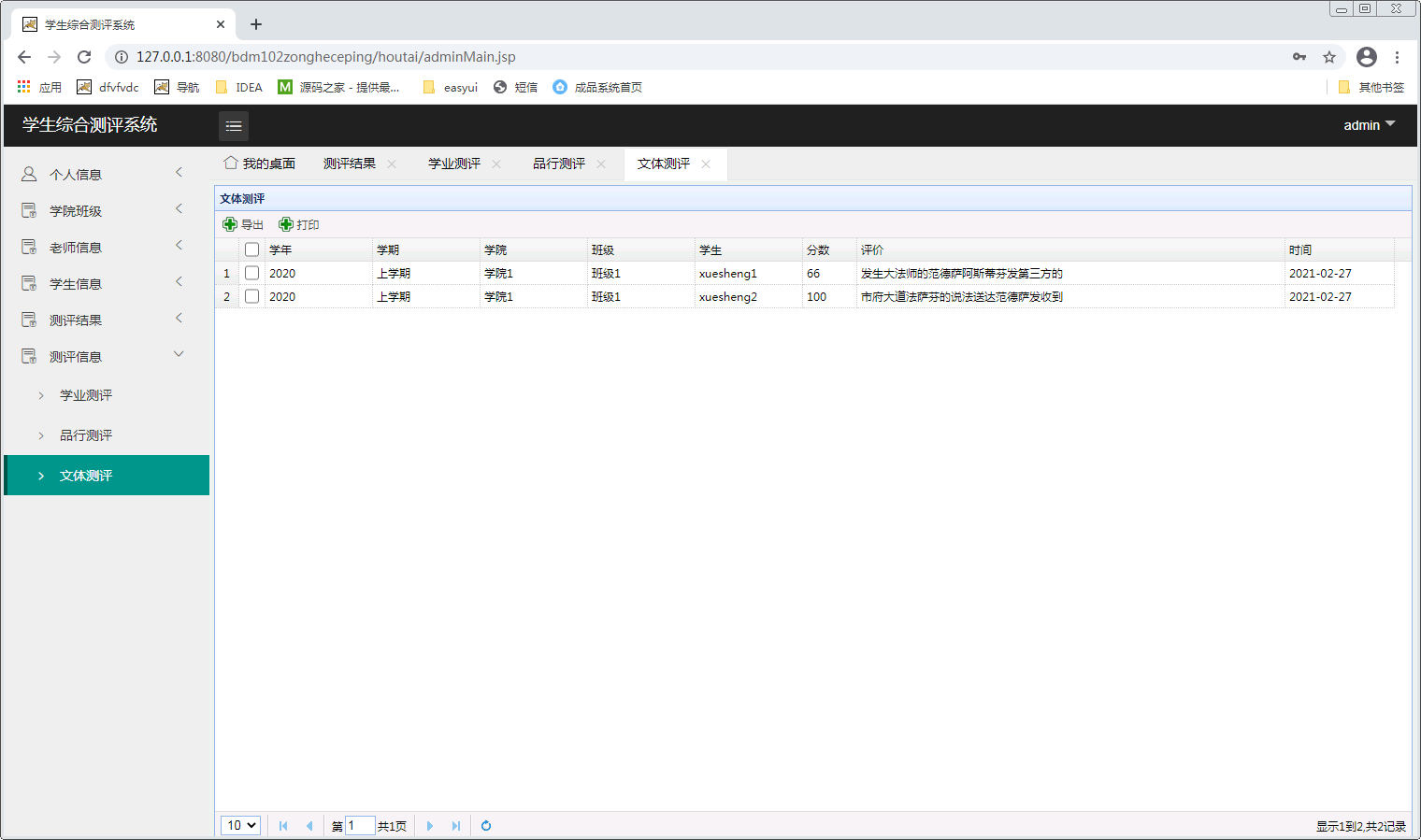
Task: Bookmark this page with star icon
Action: point(1329,57)
